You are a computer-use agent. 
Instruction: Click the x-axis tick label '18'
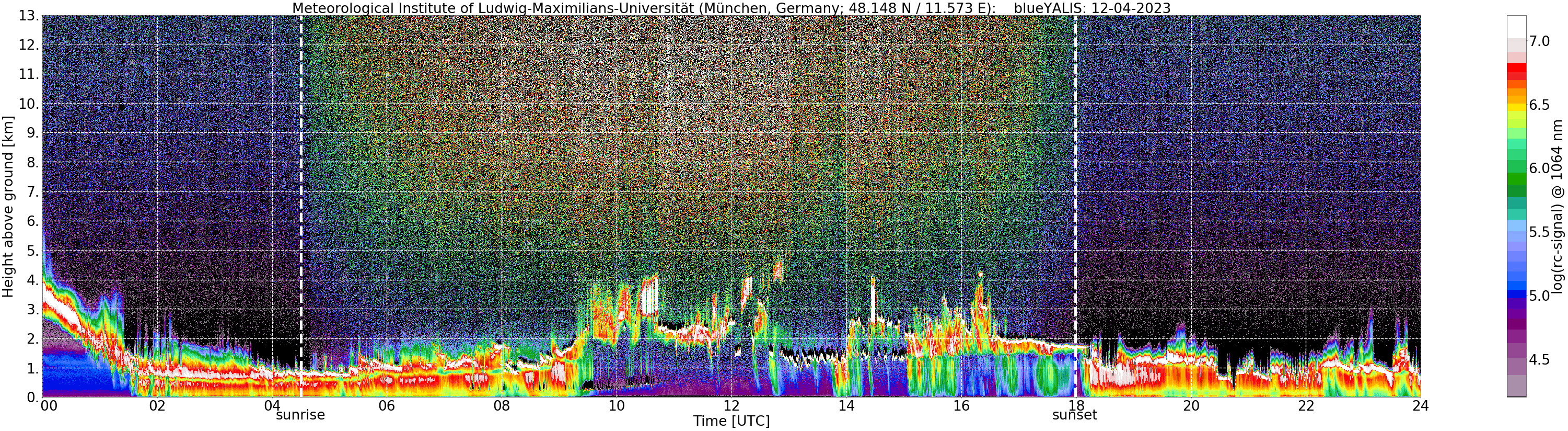click(1076, 406)
